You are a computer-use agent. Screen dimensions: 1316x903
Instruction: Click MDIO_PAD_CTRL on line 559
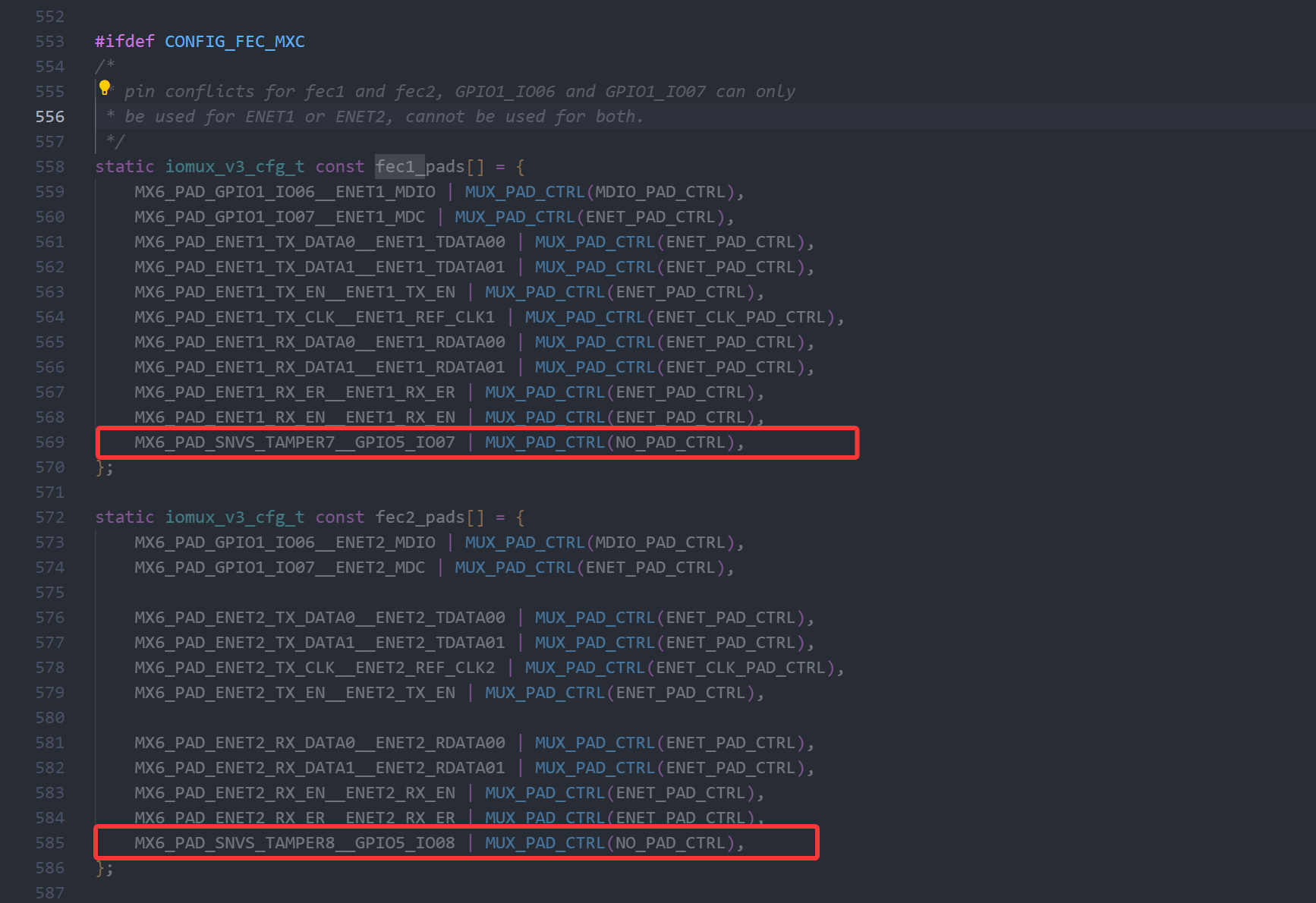click(x=661, y=191)
